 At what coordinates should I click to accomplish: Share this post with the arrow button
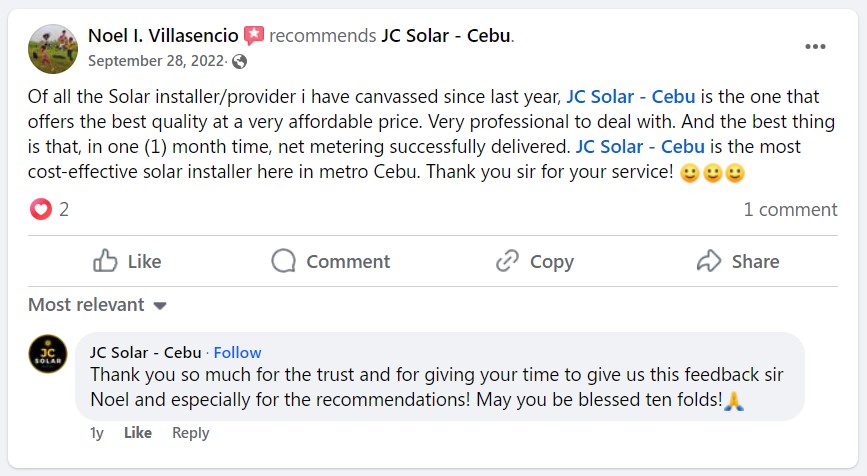[x=737, y=261]
